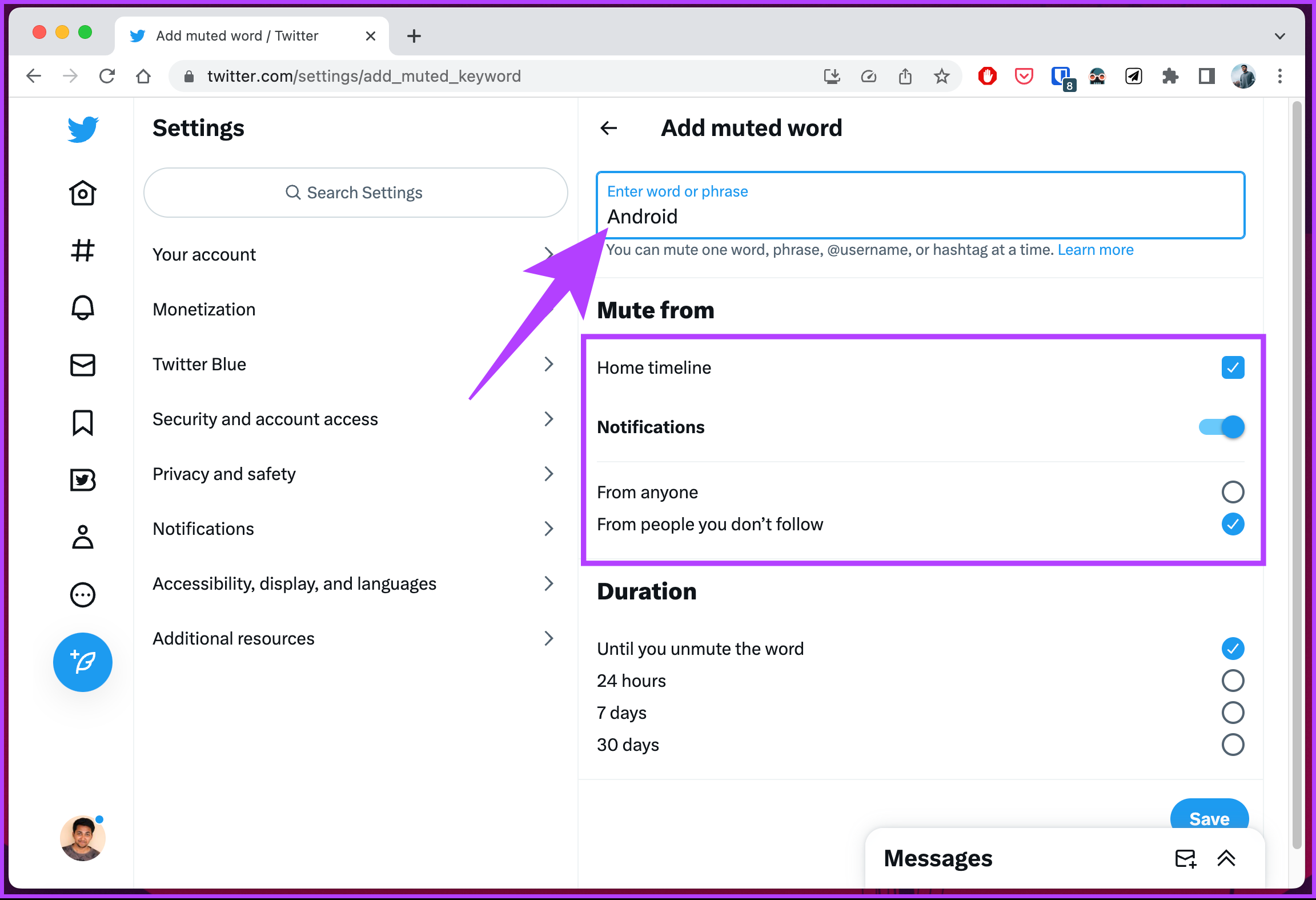Click the Search Settings field
Screen dimensions: 1316x900
pyautogui.click(x=355, y=193)
